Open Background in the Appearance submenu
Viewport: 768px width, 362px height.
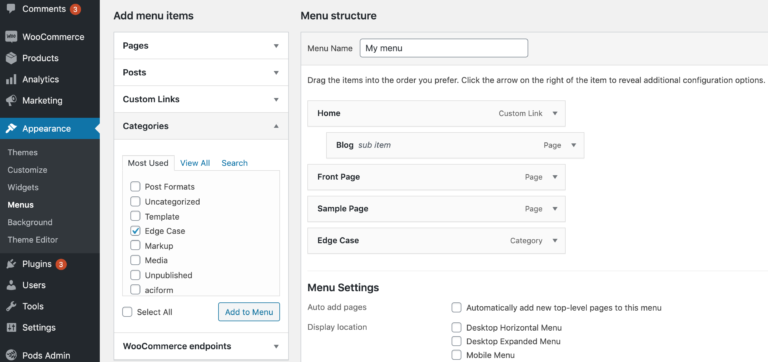coord(30,222)
